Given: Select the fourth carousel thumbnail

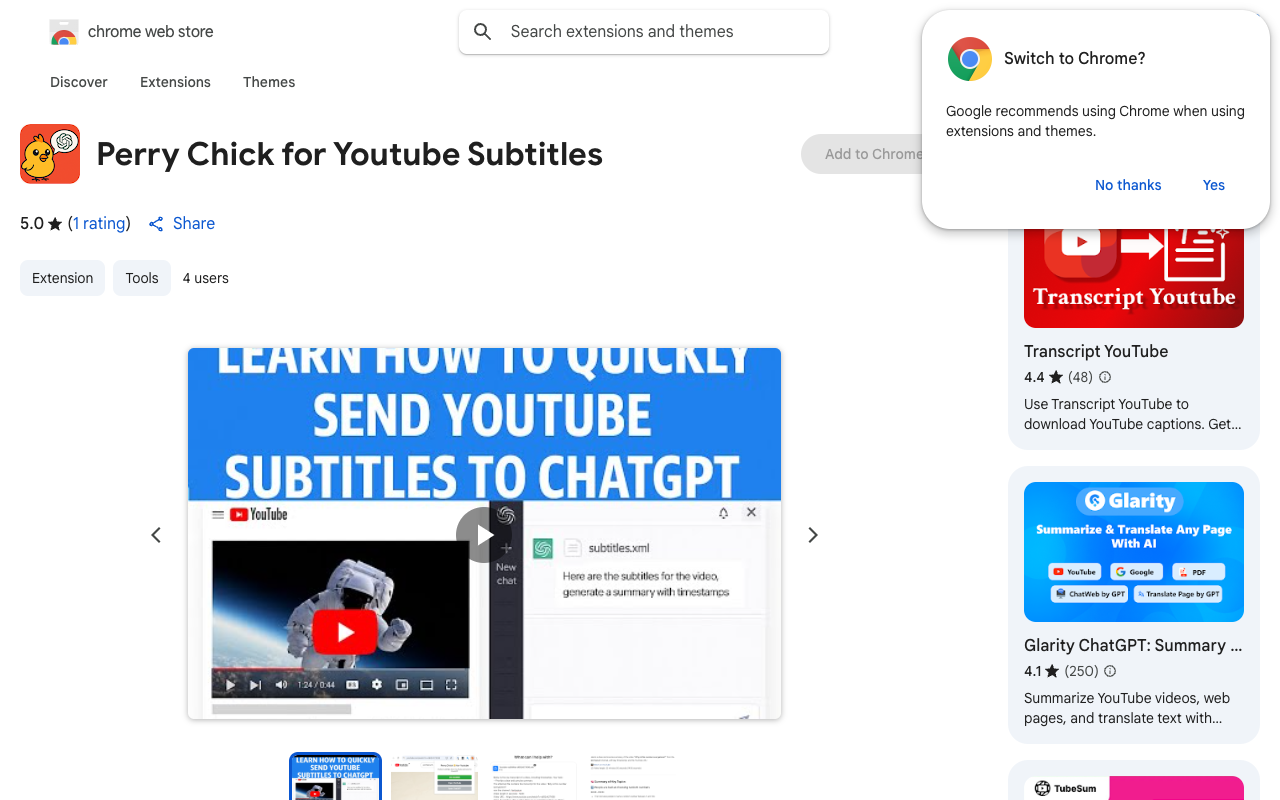Looking at the screenshot, I should coord(632,777).
